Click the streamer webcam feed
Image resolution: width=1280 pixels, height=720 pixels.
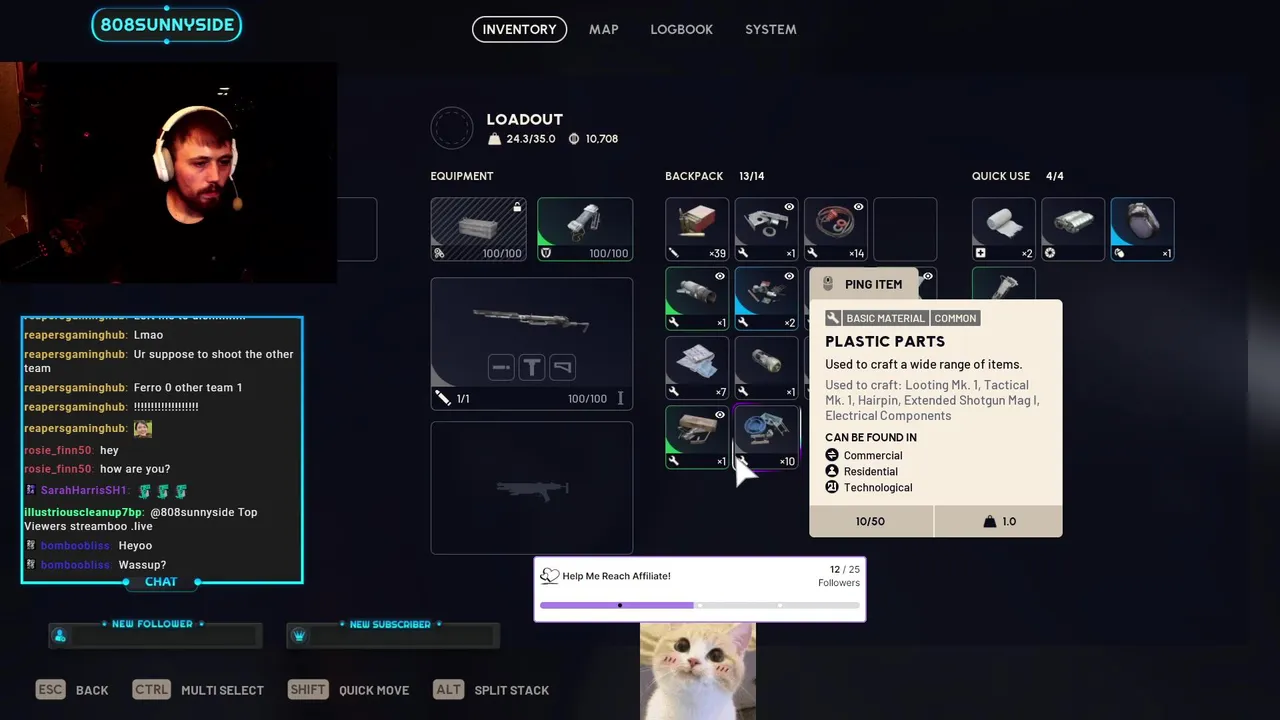pyautogui.click(x=168, y=173)
